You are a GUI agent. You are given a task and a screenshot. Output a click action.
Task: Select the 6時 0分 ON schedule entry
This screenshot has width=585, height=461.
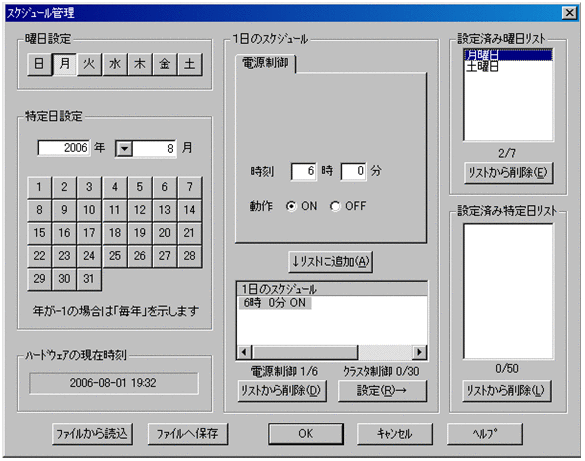275,303
